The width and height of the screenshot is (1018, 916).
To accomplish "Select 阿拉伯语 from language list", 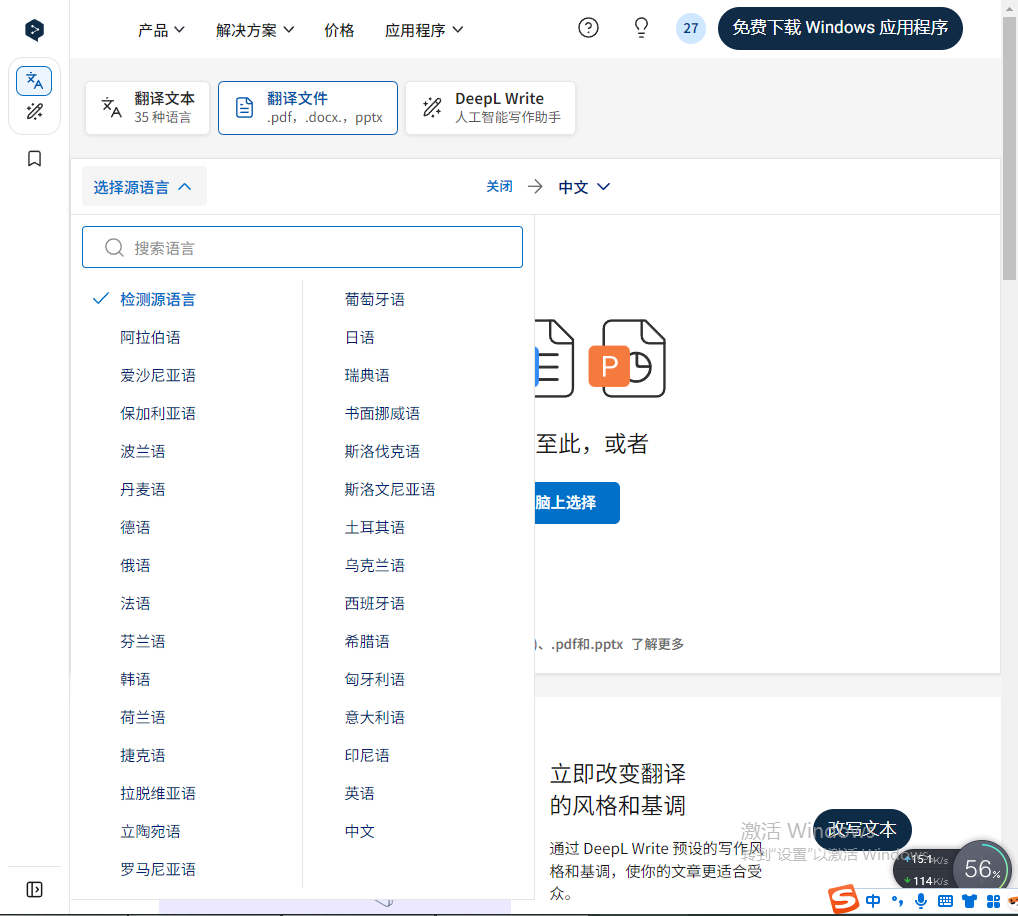I will [150, 338].
